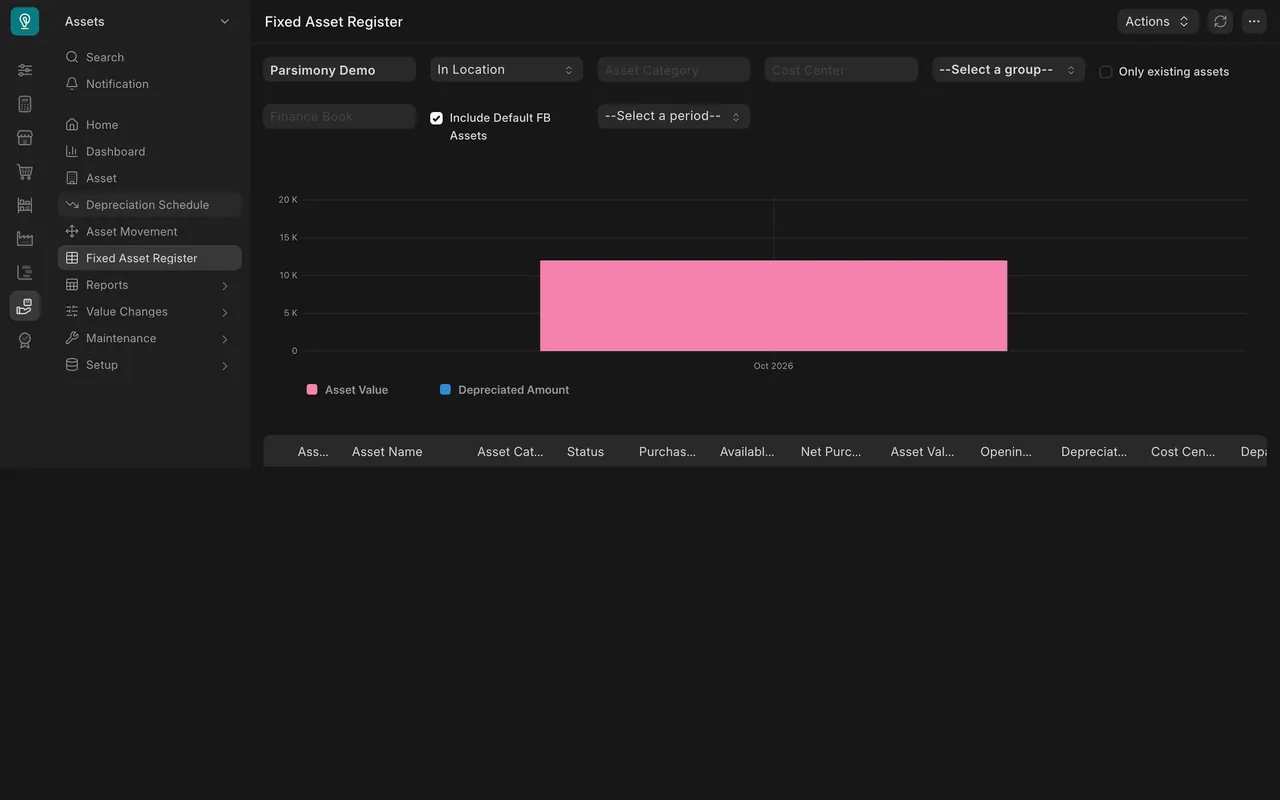Expand the Reports submenu
Viewport: 1280px width, 800px height.
tap(150, 285)
